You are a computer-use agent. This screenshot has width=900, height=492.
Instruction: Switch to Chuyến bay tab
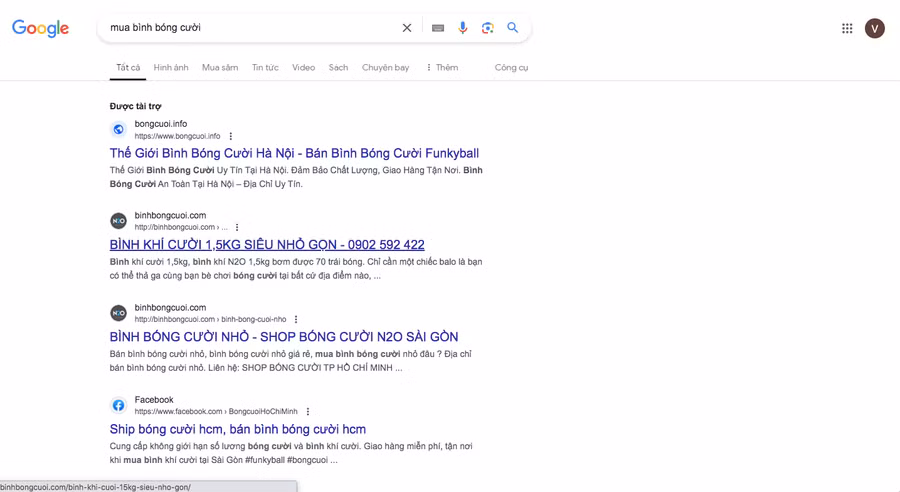[x=386, y=68]
